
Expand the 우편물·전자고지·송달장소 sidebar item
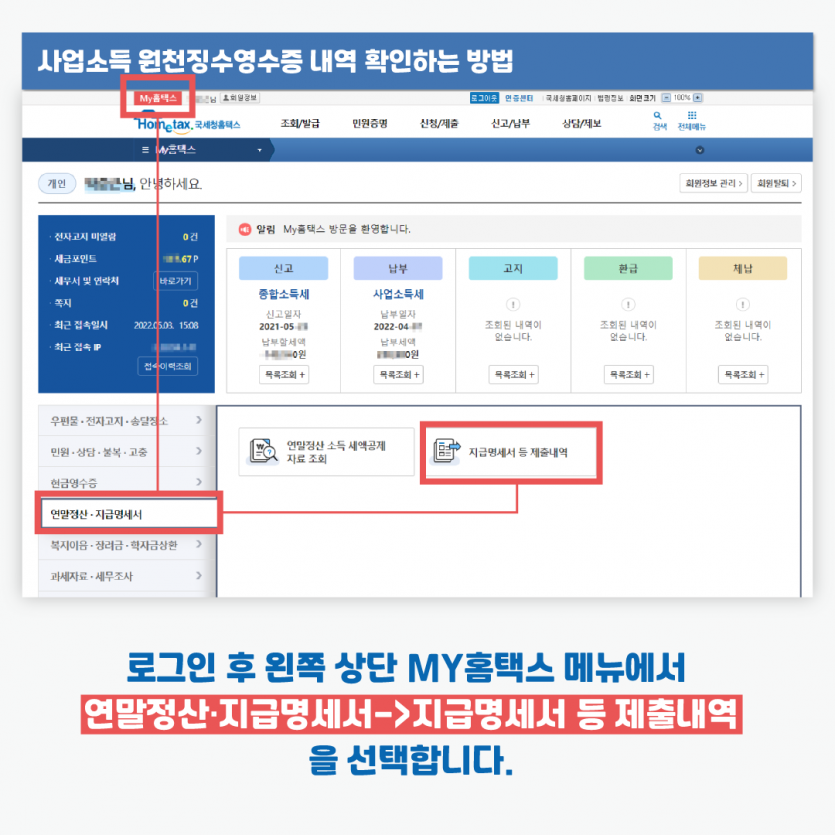coord(199,421)
